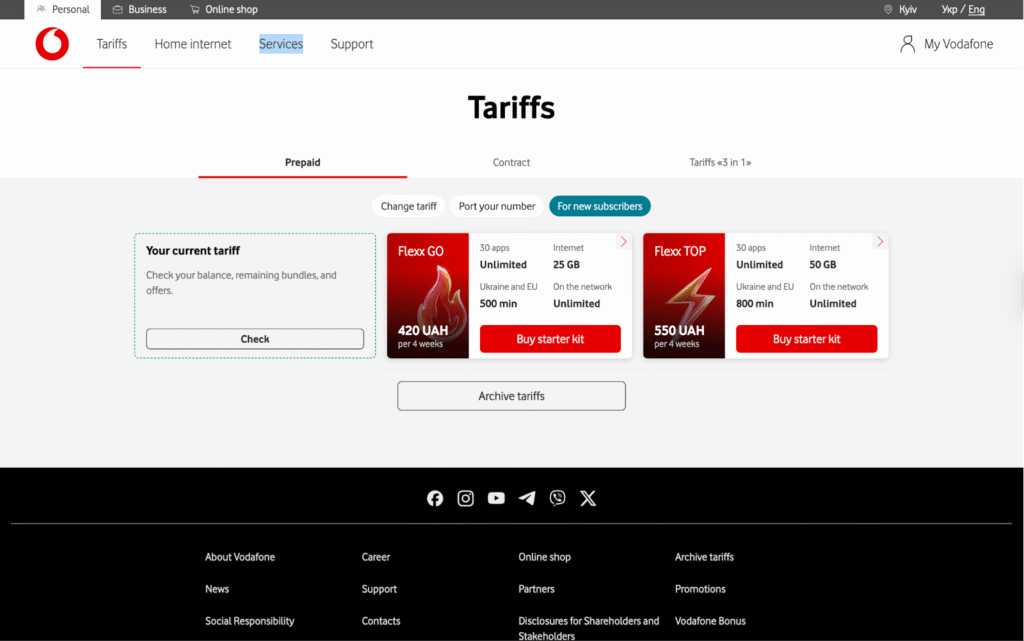Open Archive tariffs footer link
Image resolution: width=1024 pixels, height=641 pixels.
[x=704, y=557]
